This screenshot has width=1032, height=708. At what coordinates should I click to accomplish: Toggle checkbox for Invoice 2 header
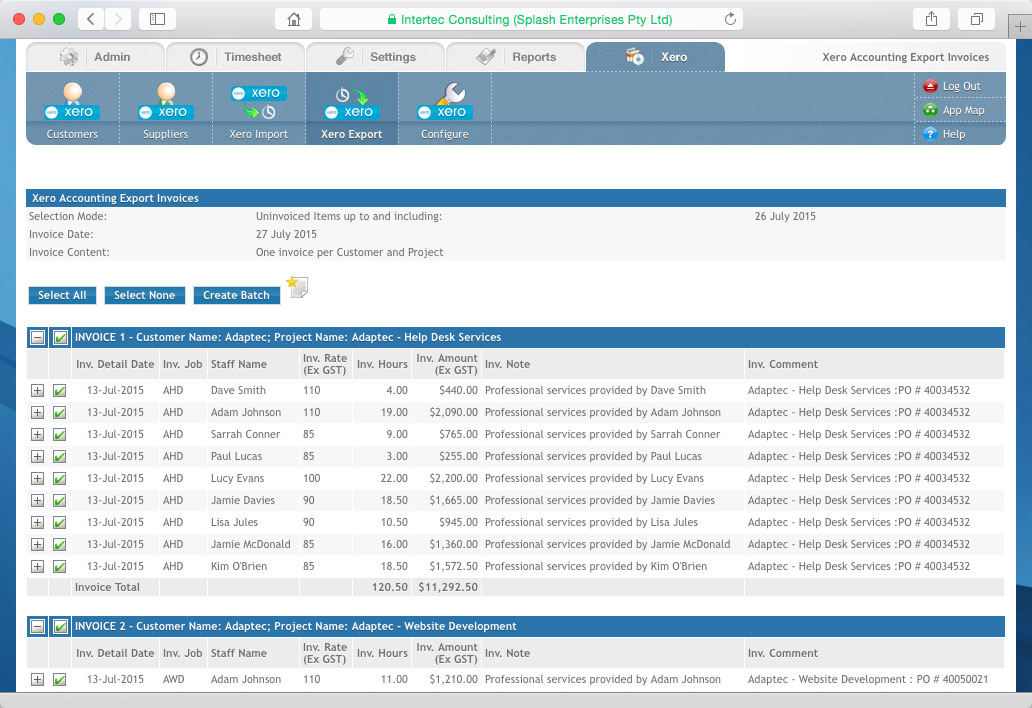60,626
